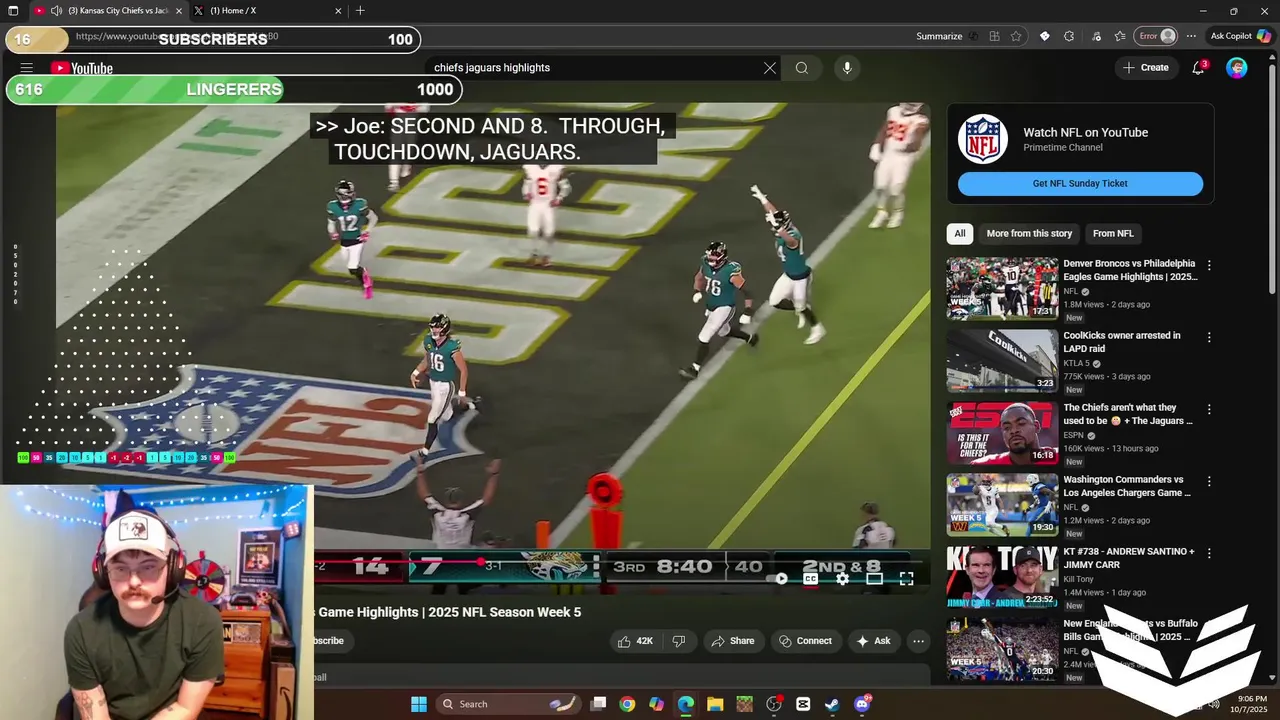The width and height of the screenshot is (1280, 720).
Task: Open the Favorites list icon
Action: click(1120, 36)
